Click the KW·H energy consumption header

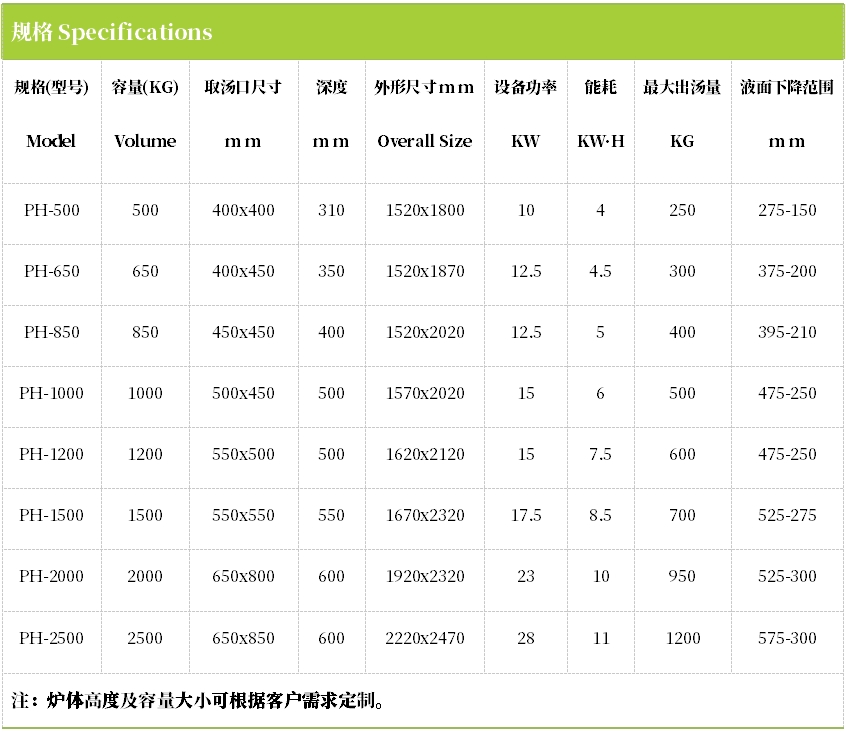(x=600, y=141)
